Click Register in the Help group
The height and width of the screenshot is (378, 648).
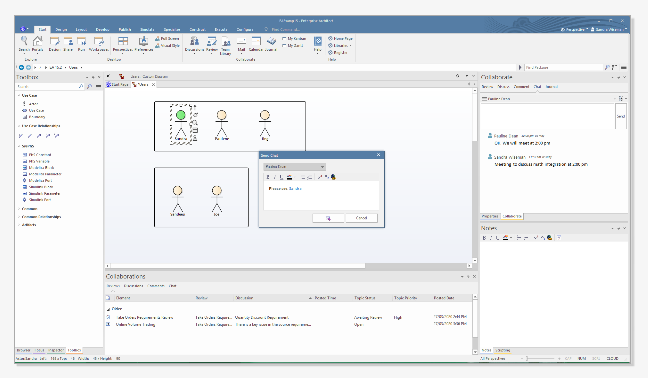338,53
